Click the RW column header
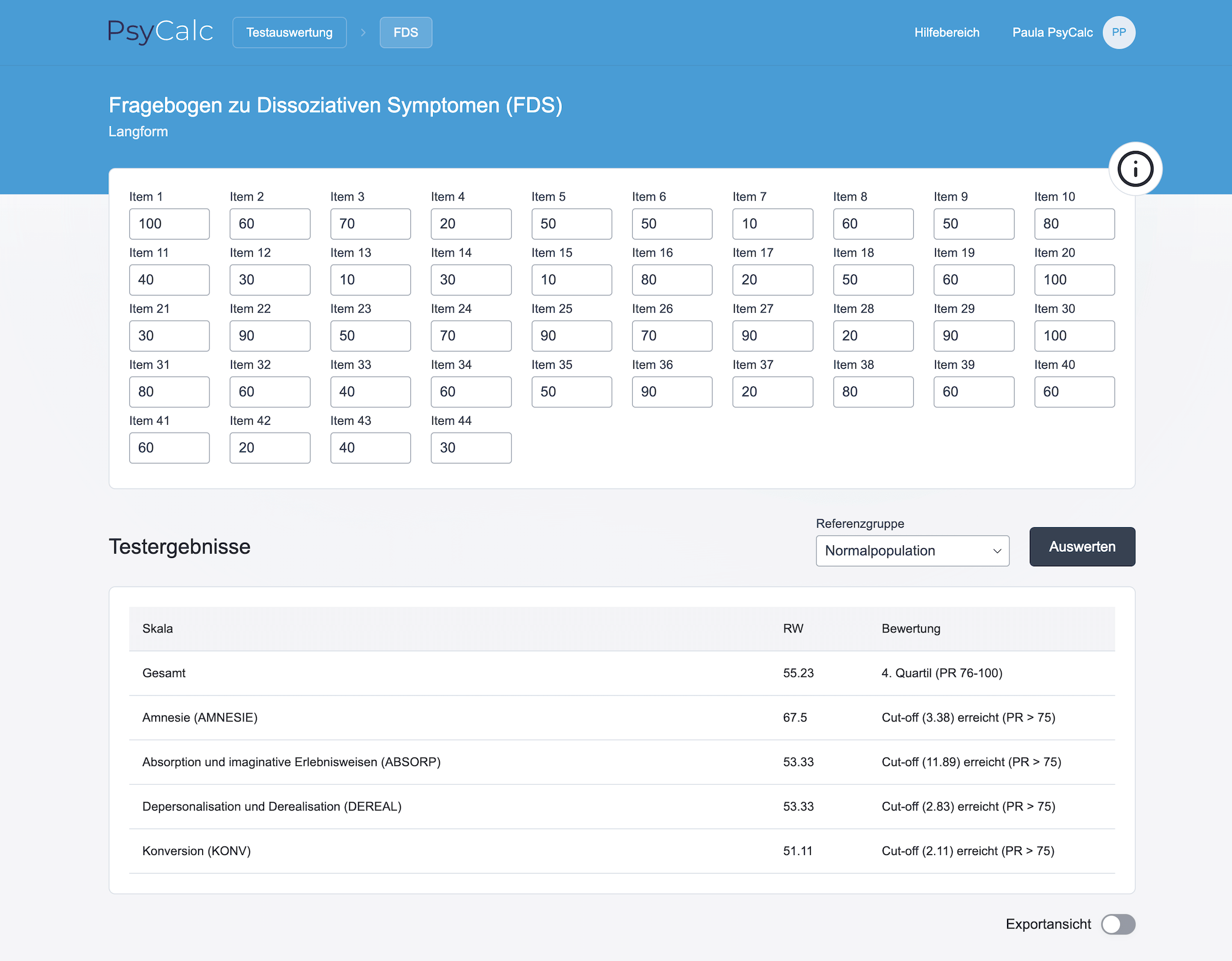 (x=793, y=628)
